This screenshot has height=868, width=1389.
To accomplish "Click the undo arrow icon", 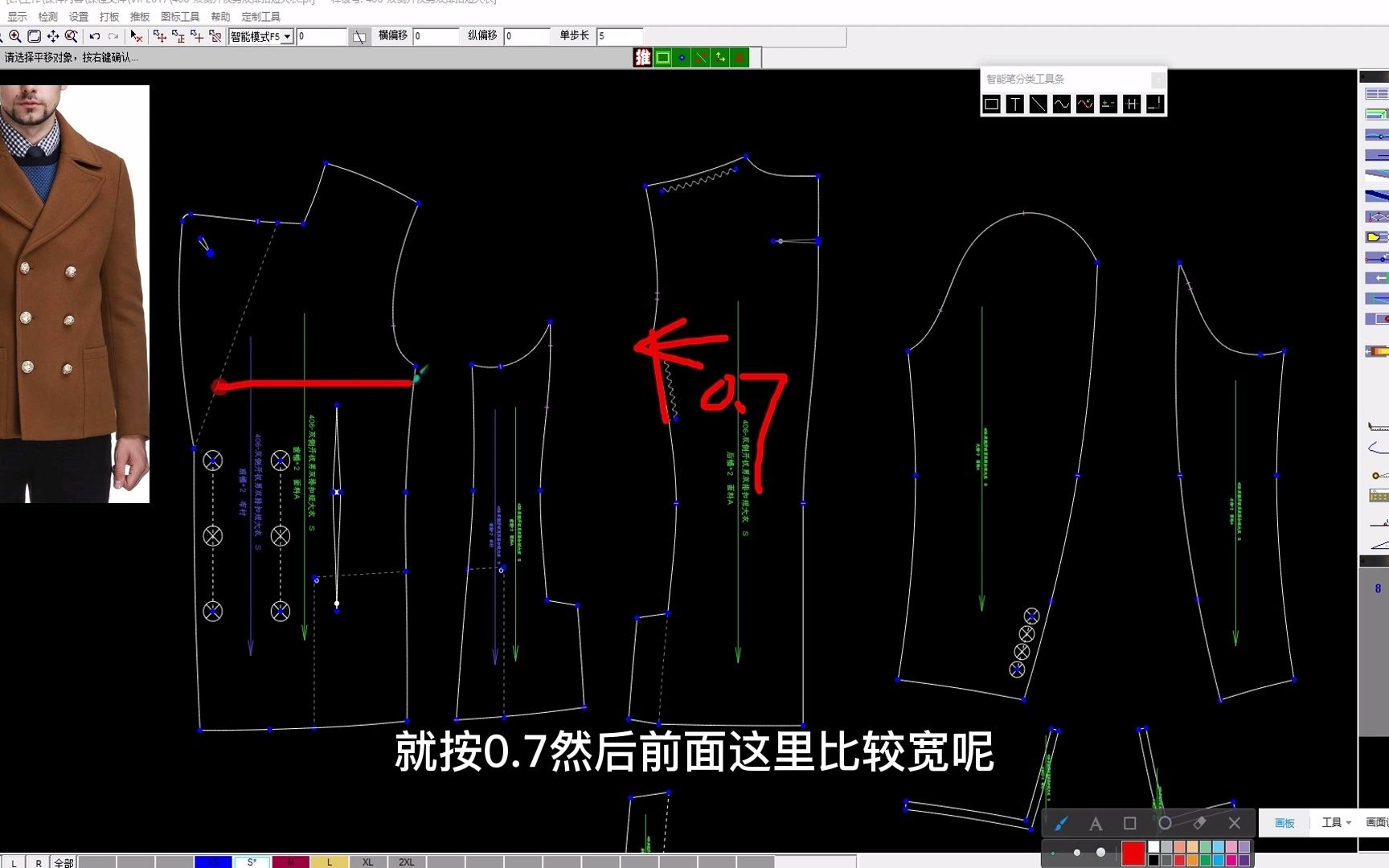I will (x=95, y=36).
